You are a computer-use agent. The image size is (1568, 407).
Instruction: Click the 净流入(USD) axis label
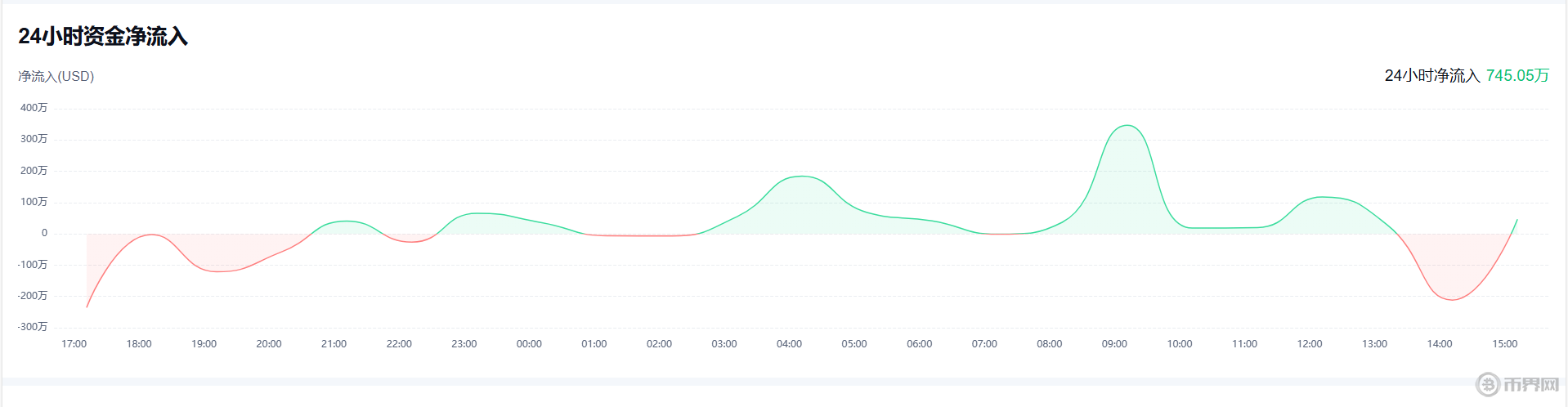pyautogui.click(x=56, y=77)
